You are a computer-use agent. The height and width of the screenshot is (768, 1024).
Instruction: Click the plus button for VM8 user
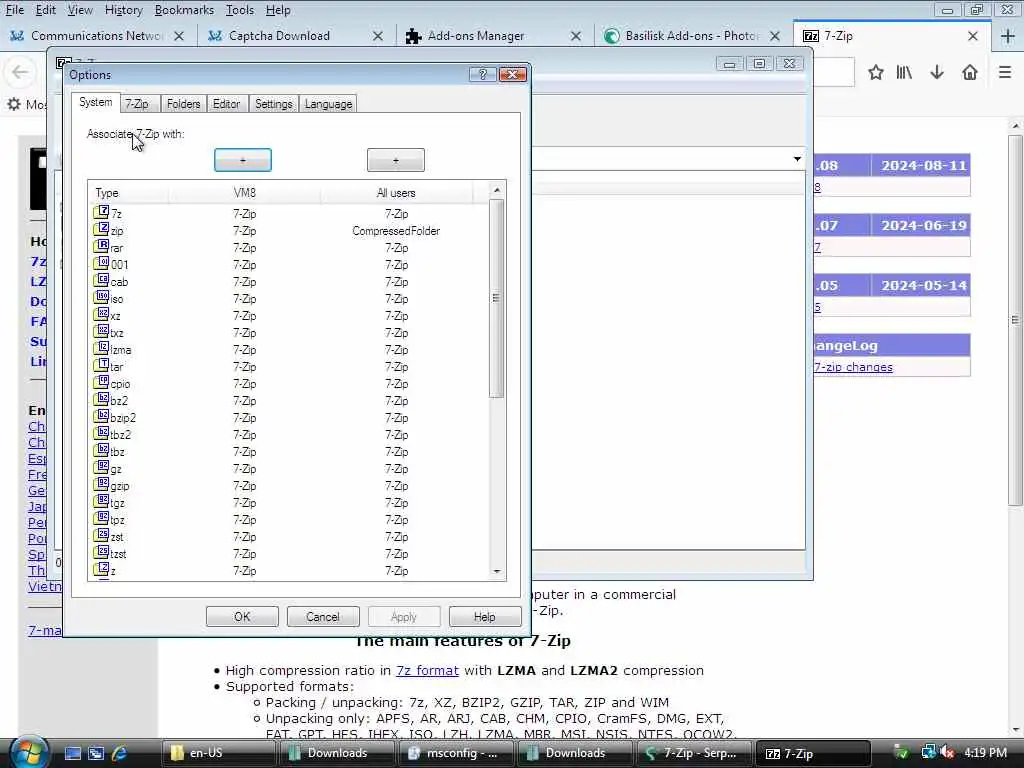point(243,160)
